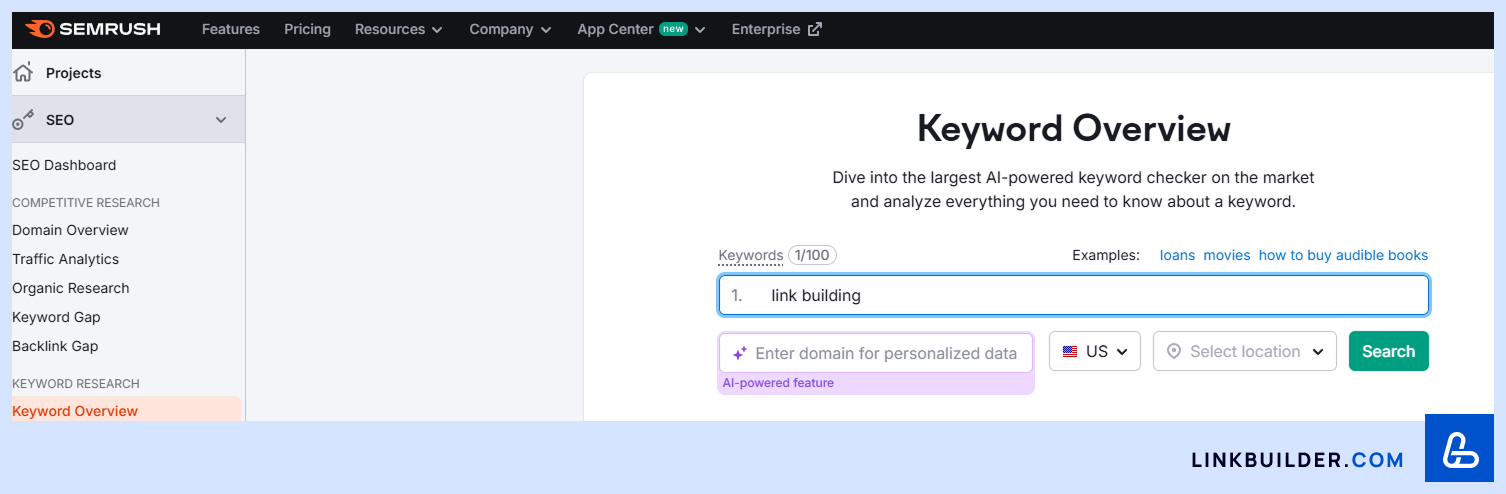The image size is (1506, 494).
Task: Open Domain Overview in the sidebar
Action: tap(70, 230)
